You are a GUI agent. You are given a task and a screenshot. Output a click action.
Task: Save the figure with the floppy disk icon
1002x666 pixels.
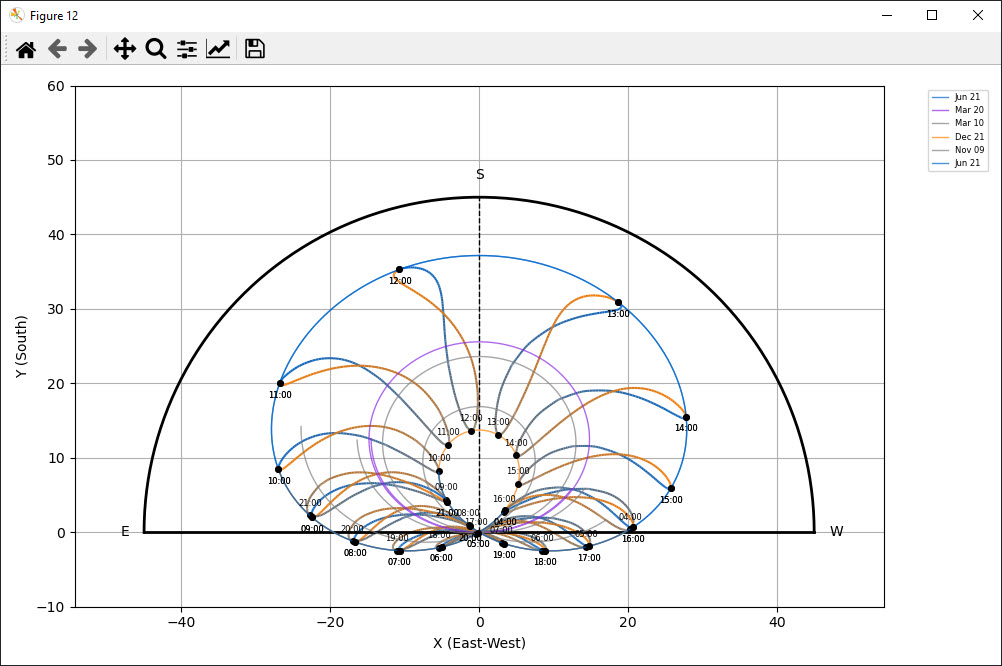(255, 49)
